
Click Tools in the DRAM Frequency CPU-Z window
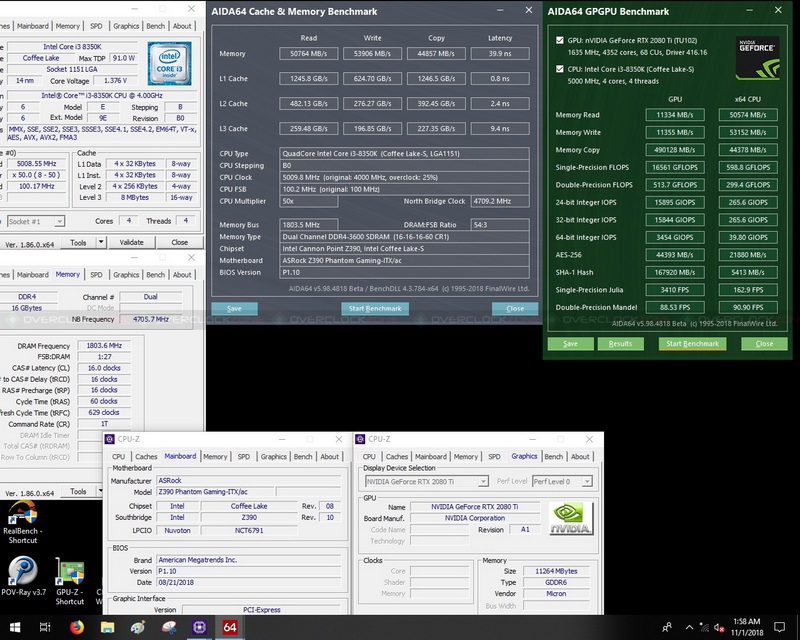(78, 491)
